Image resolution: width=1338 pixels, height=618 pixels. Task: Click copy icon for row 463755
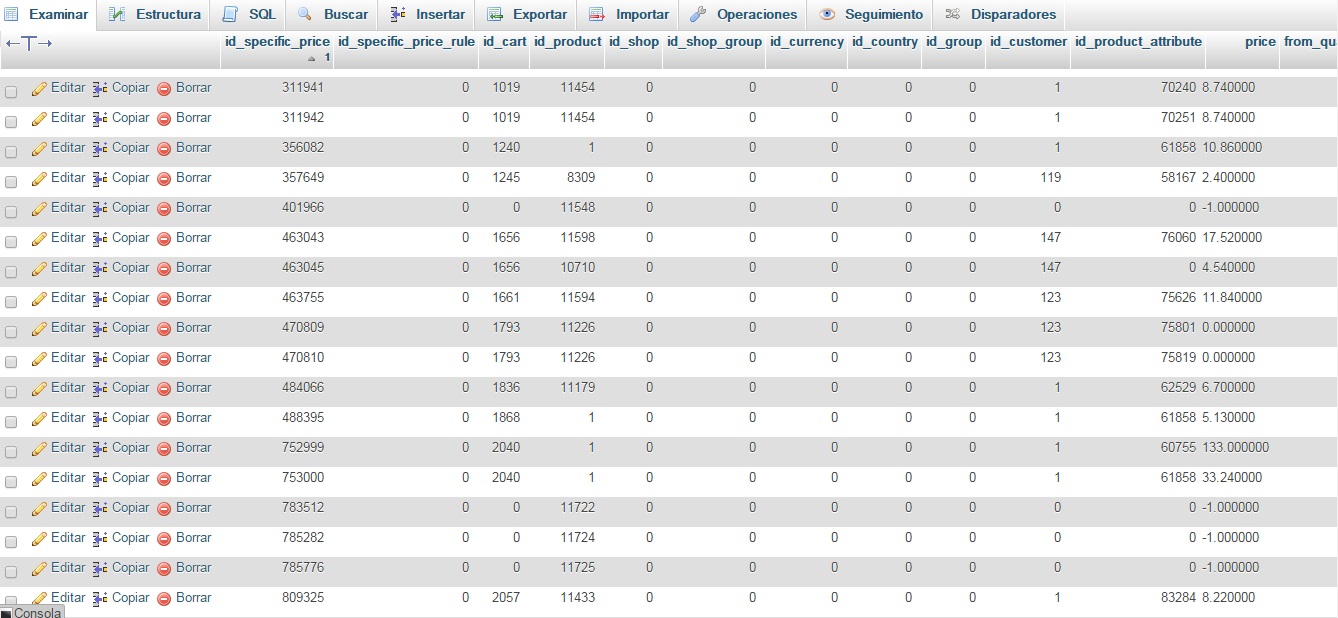click(x=100, y=298)
